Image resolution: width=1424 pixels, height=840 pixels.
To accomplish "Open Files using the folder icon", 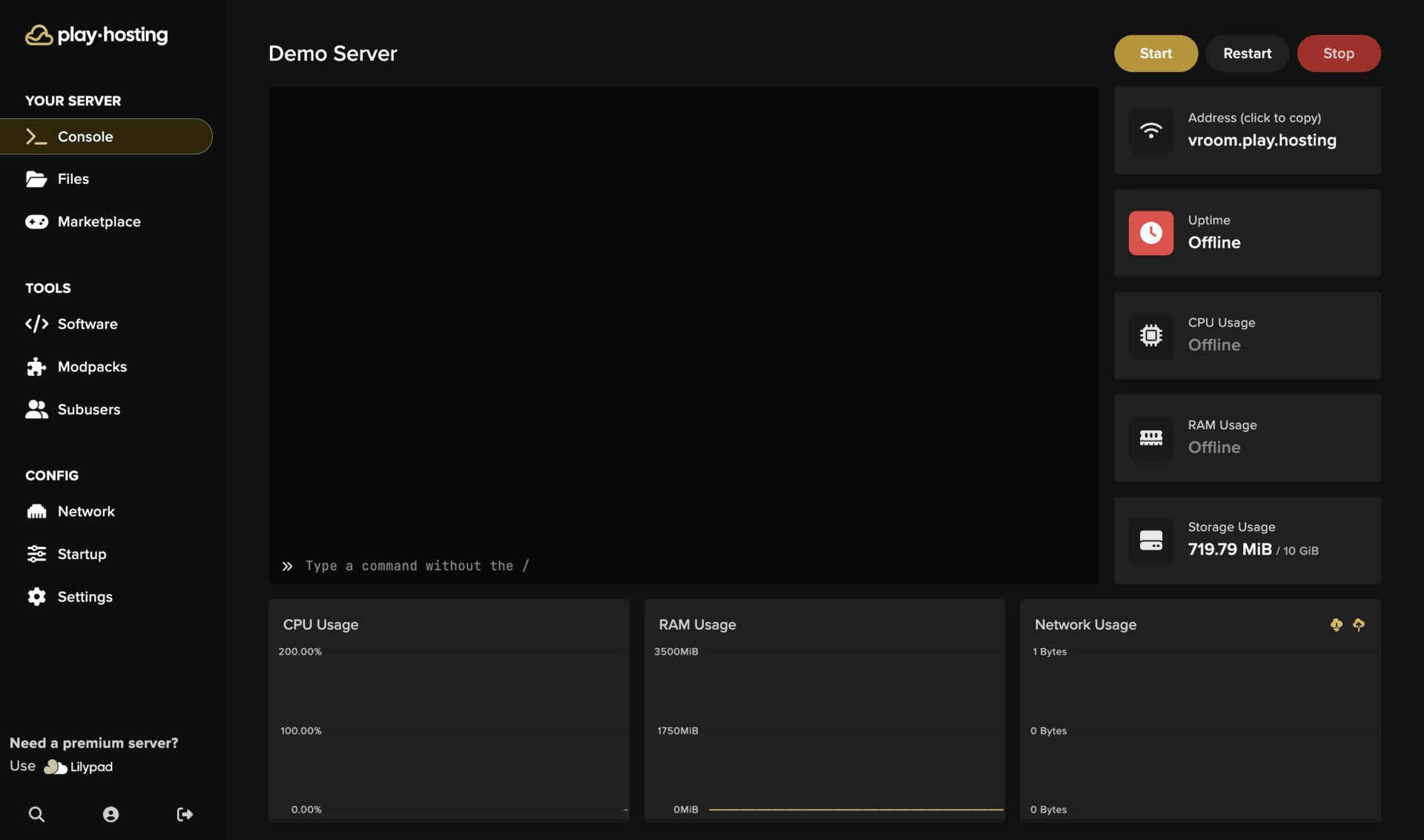I will point(36,179).
